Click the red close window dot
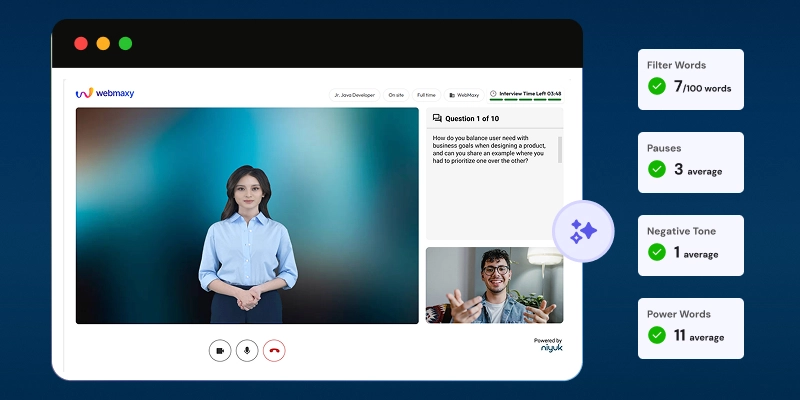800x400 pixels. [x=81, y=43]
